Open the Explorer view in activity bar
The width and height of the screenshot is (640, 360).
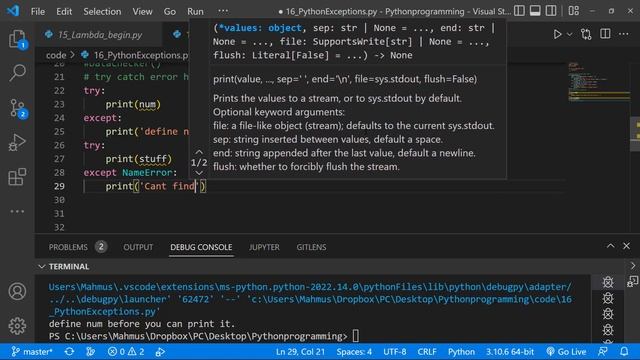click(17, 39)
